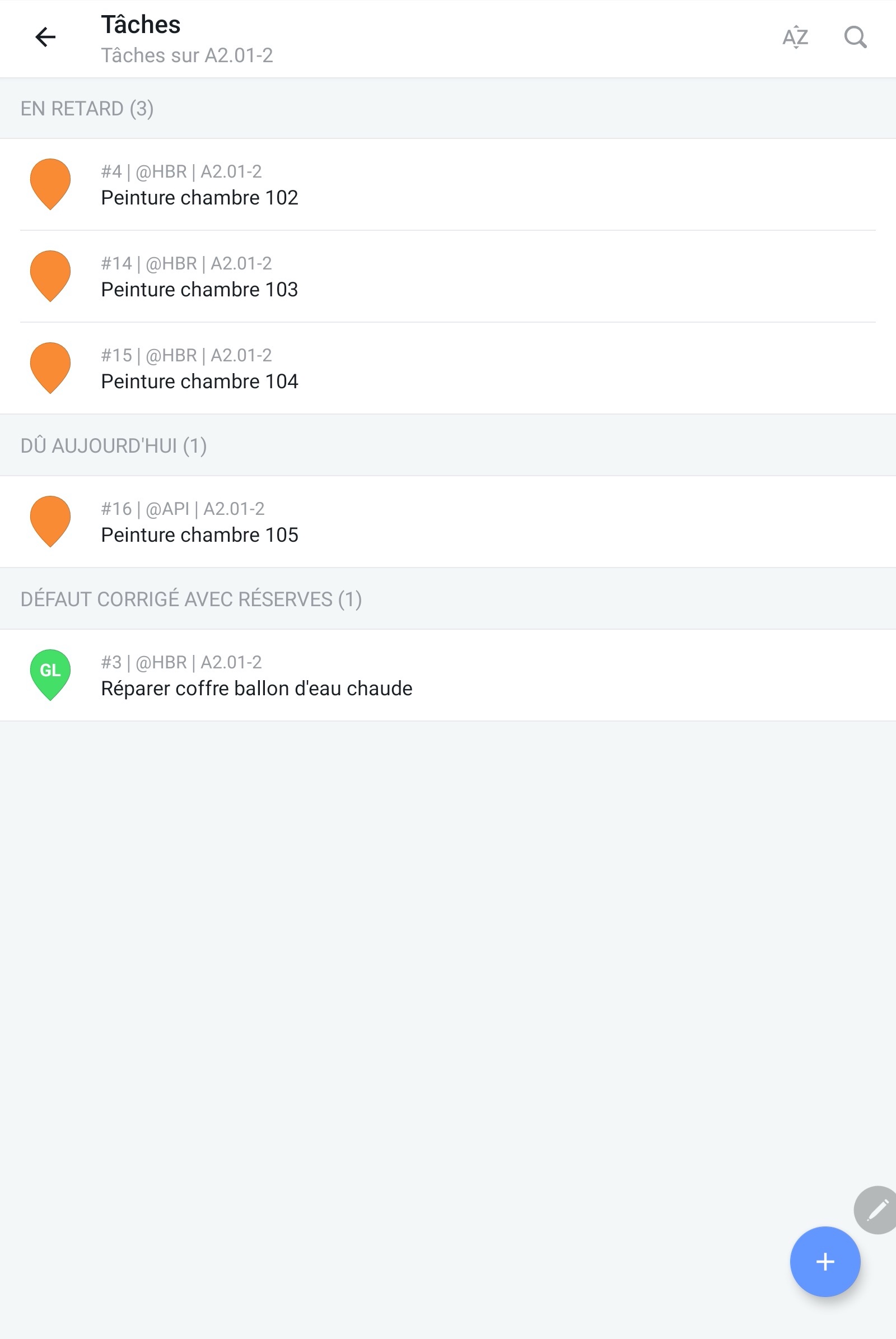The image size is (896, 1339).
Task: Collapse the EN RETARD (3) section
Action: 448,109
